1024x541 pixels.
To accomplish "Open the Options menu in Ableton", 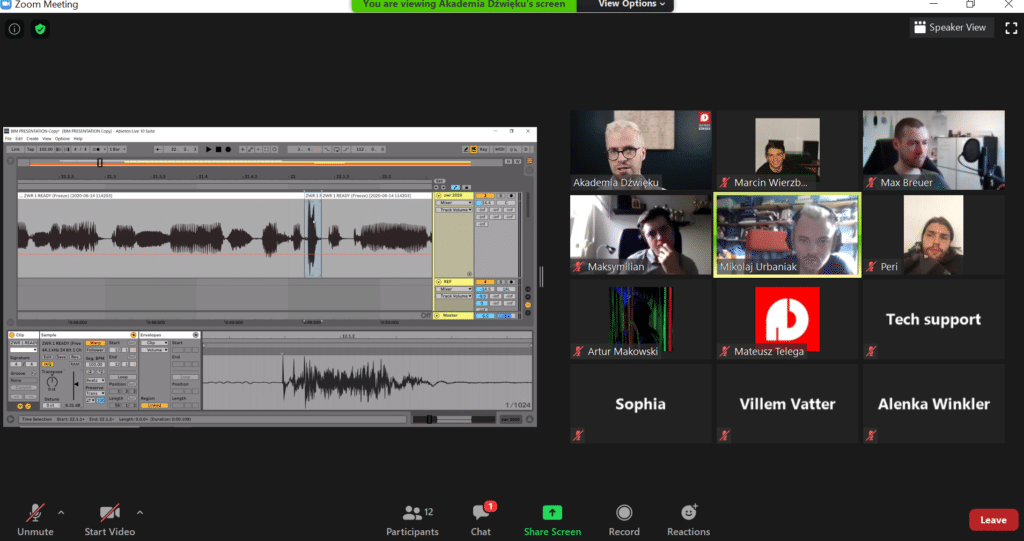I will [x=62, y=139].
